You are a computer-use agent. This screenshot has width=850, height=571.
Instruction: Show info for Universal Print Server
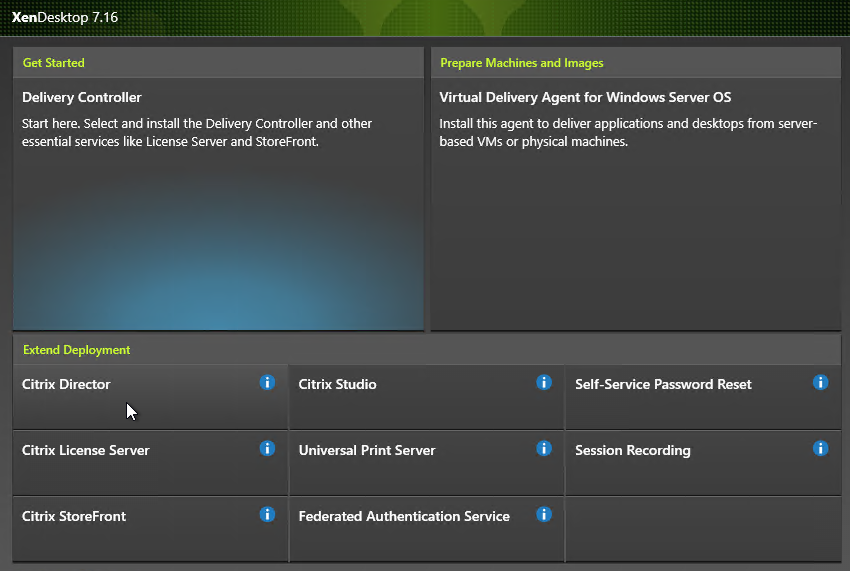[x=544, y=448]
